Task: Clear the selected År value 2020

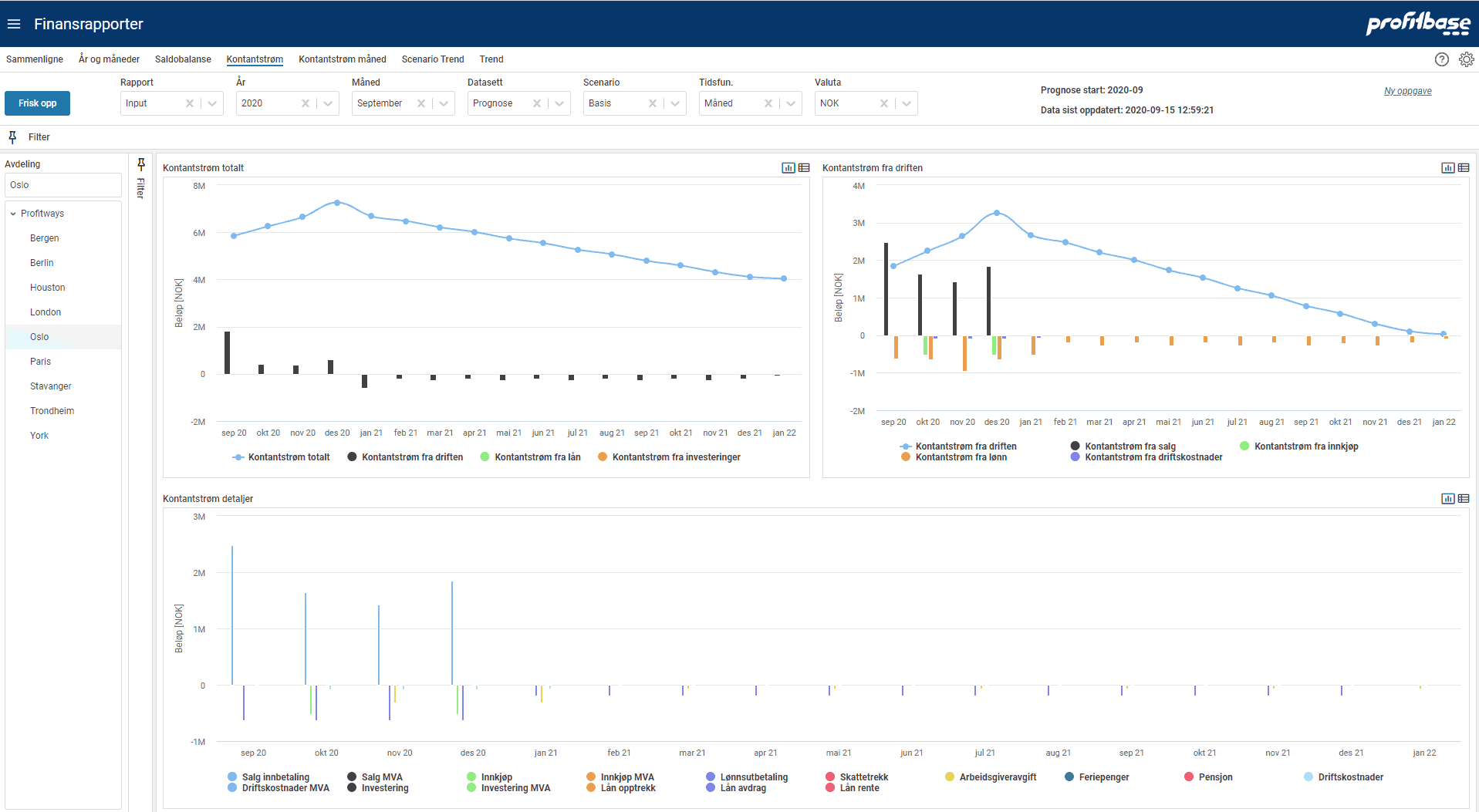Action: 306,103
